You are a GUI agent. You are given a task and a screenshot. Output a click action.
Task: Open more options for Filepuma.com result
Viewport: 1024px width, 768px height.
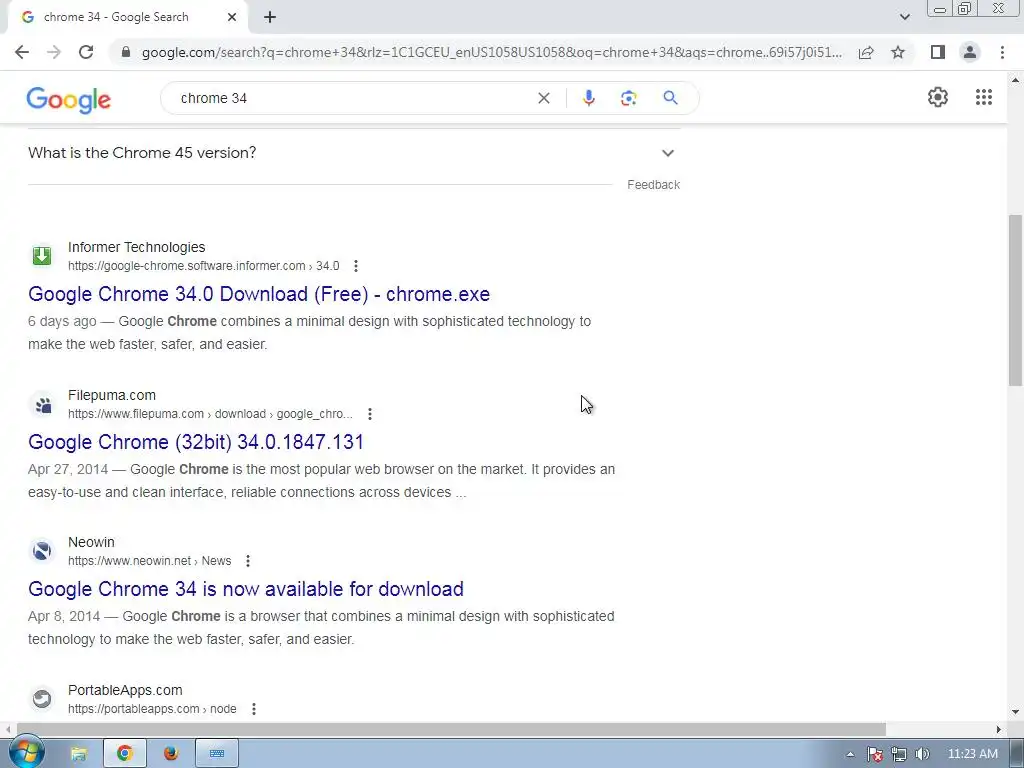tap(370, 414)
